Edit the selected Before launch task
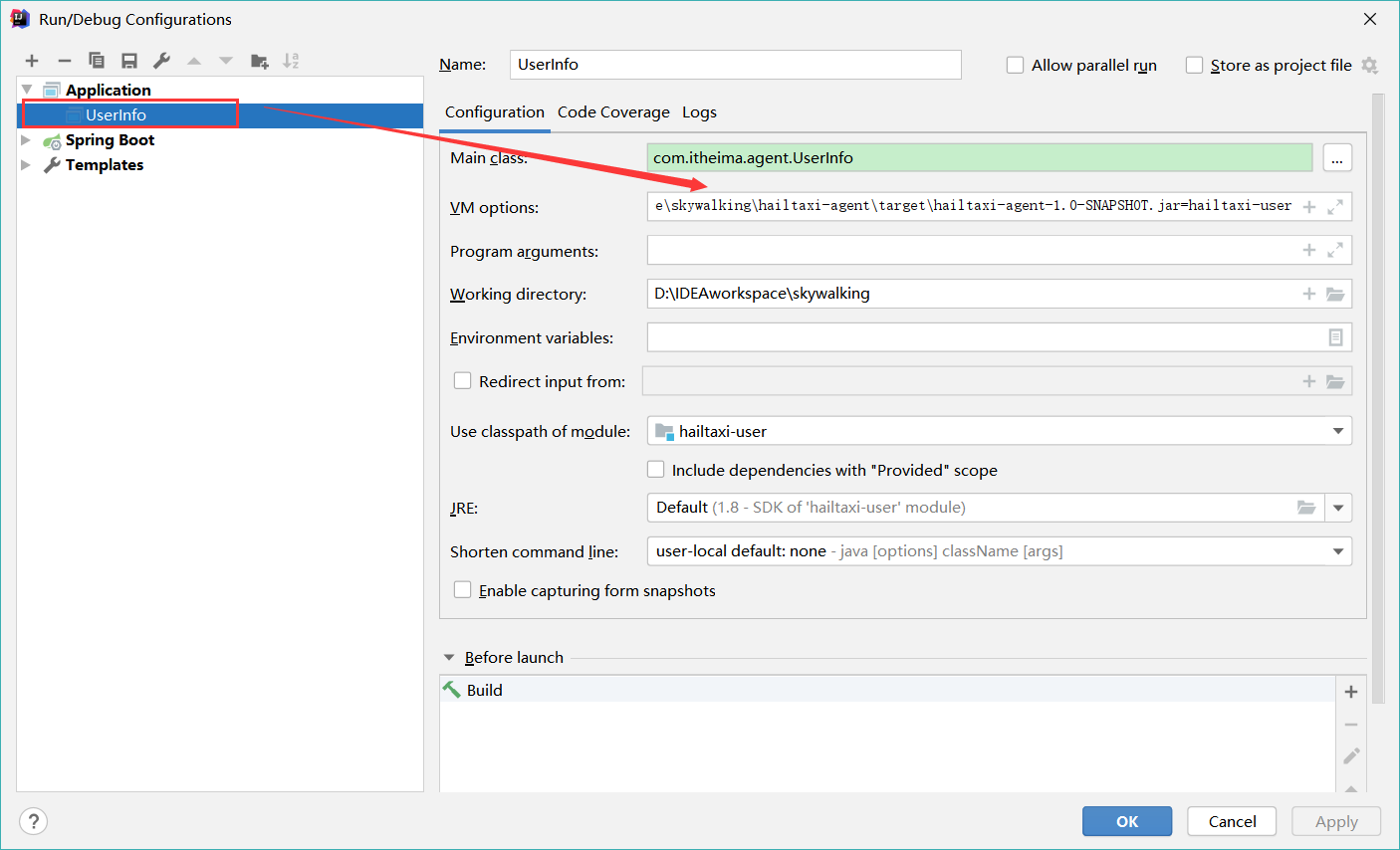Screen dimensions: 1400x850 pos(1351,756)
